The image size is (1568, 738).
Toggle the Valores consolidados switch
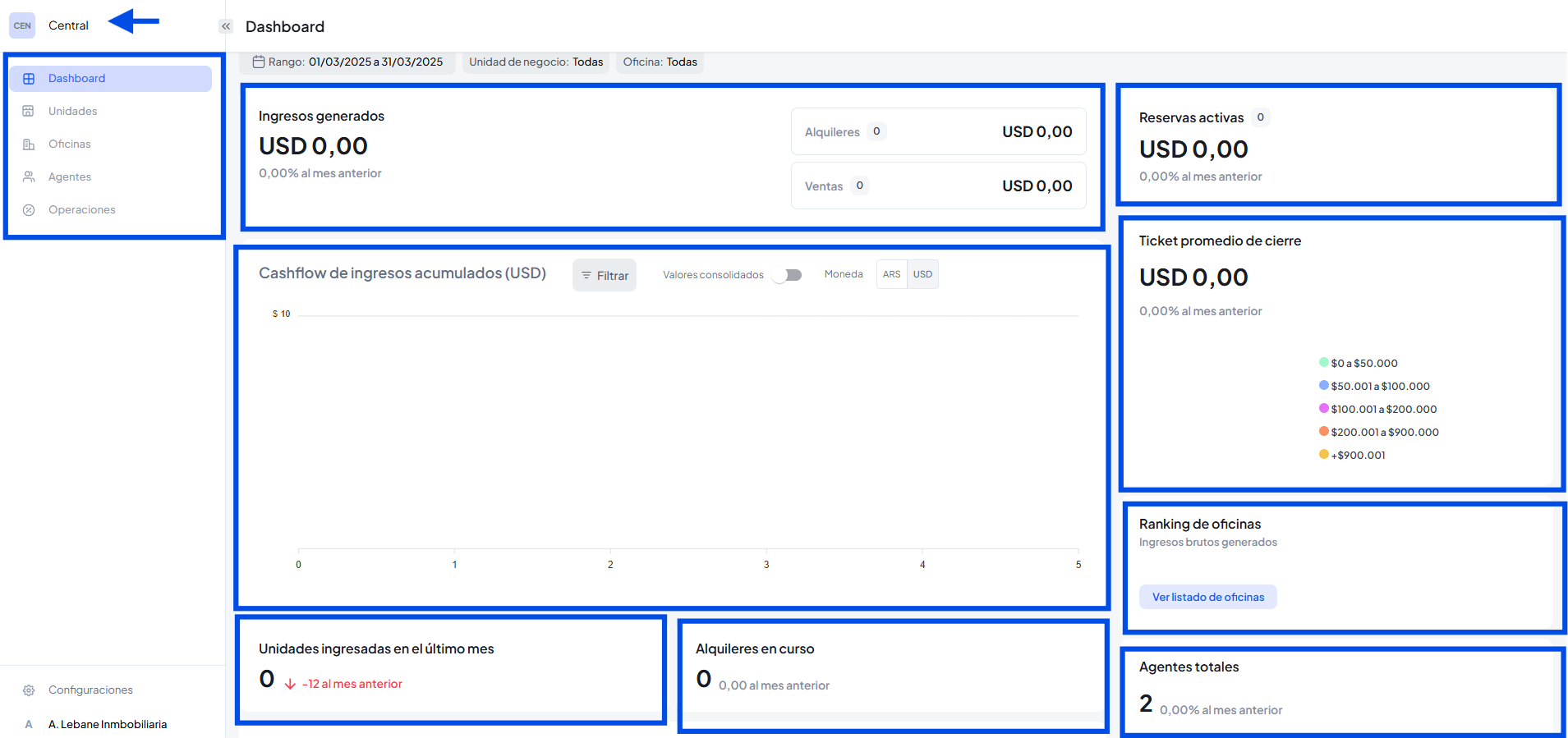click(x=788, y=275)
